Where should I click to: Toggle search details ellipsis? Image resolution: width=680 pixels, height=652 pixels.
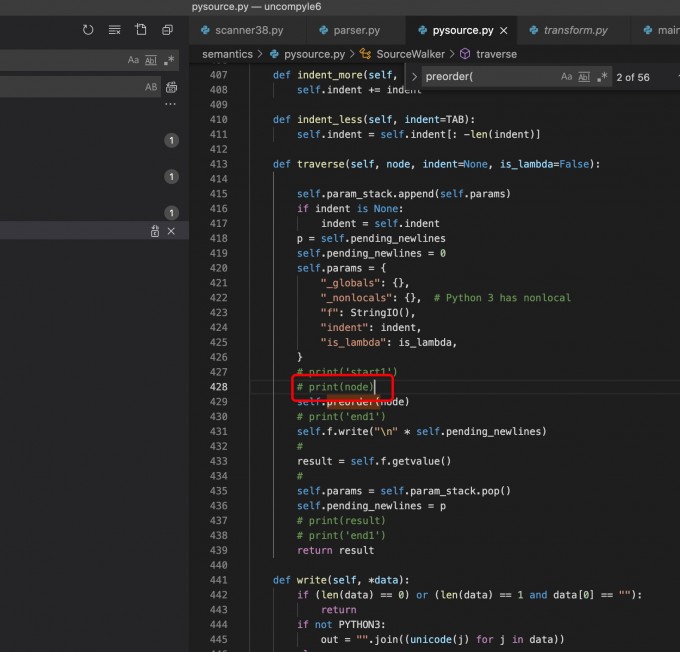170,104
